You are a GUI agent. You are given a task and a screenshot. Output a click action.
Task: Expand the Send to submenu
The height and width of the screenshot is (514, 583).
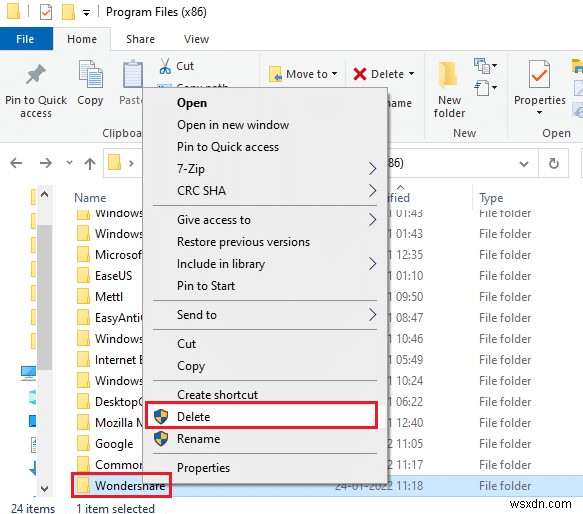coord(372,315)
